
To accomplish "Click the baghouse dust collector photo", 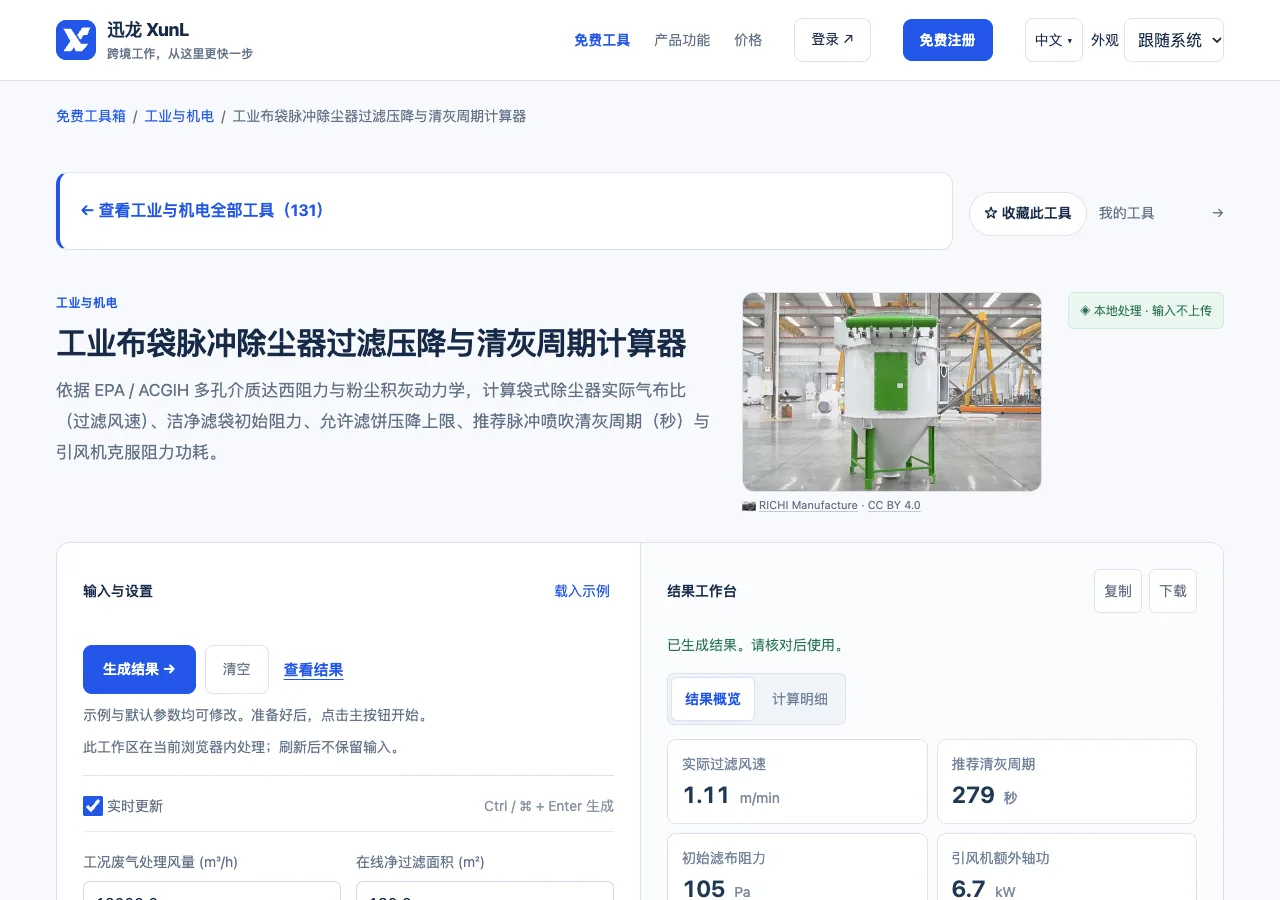I will point(892,392).
